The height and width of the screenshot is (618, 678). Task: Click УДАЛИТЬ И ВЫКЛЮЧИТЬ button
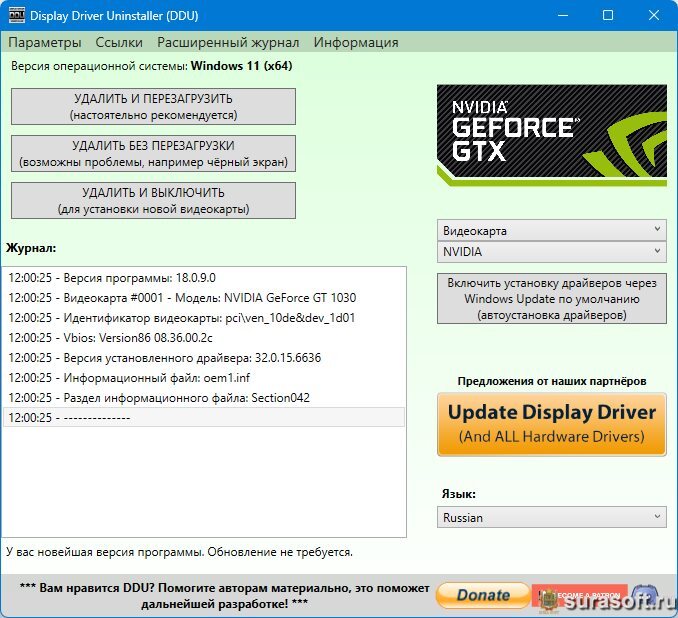154,200
